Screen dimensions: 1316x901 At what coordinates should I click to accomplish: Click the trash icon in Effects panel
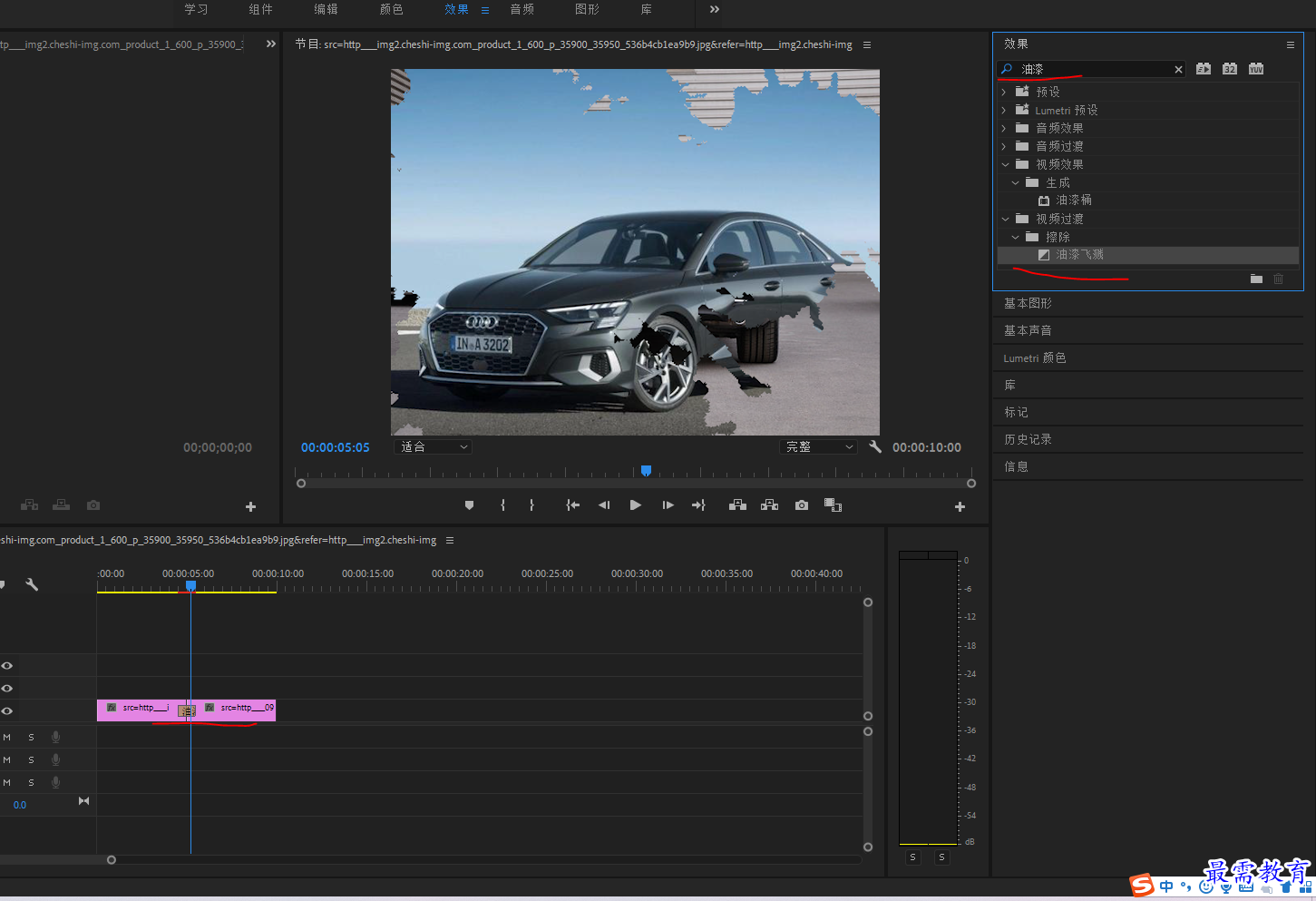tap(1279, 279)
